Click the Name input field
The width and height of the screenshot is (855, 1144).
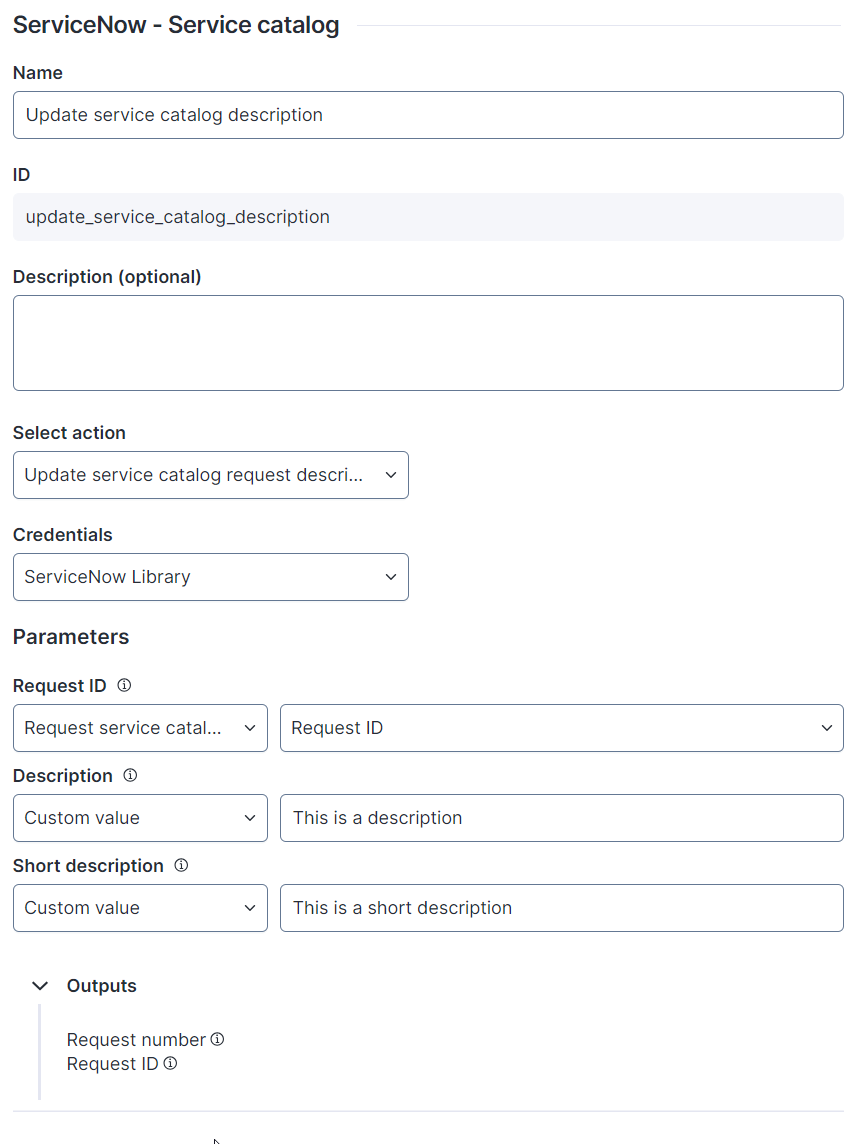click(428, 115)
